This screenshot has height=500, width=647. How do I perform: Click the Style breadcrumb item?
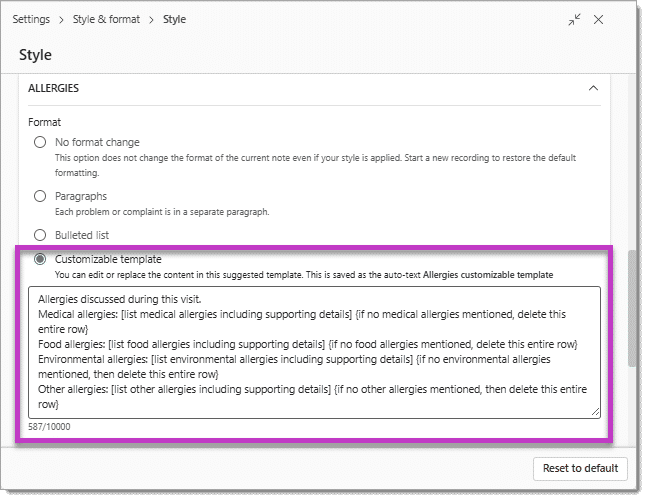point(175,19)
